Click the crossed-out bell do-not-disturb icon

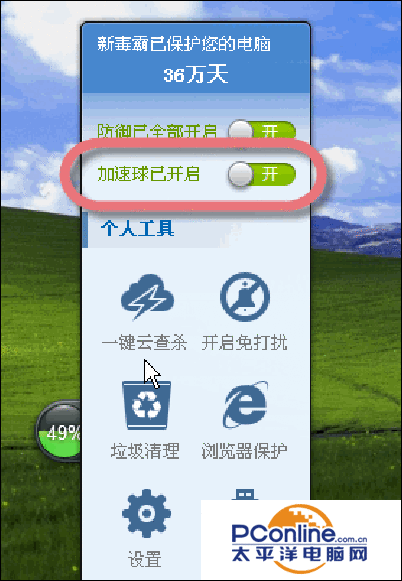tap(245, 296)
